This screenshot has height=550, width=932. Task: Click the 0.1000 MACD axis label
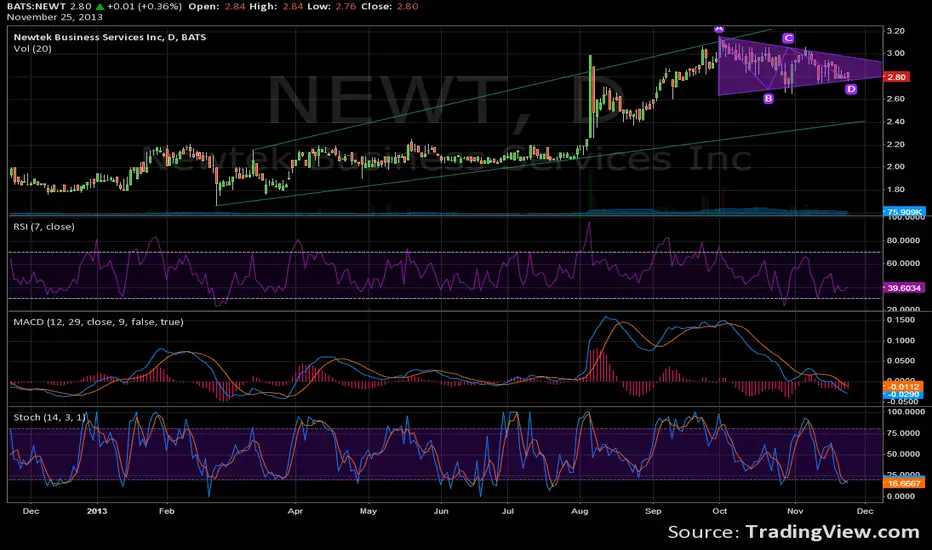(900, 341)
